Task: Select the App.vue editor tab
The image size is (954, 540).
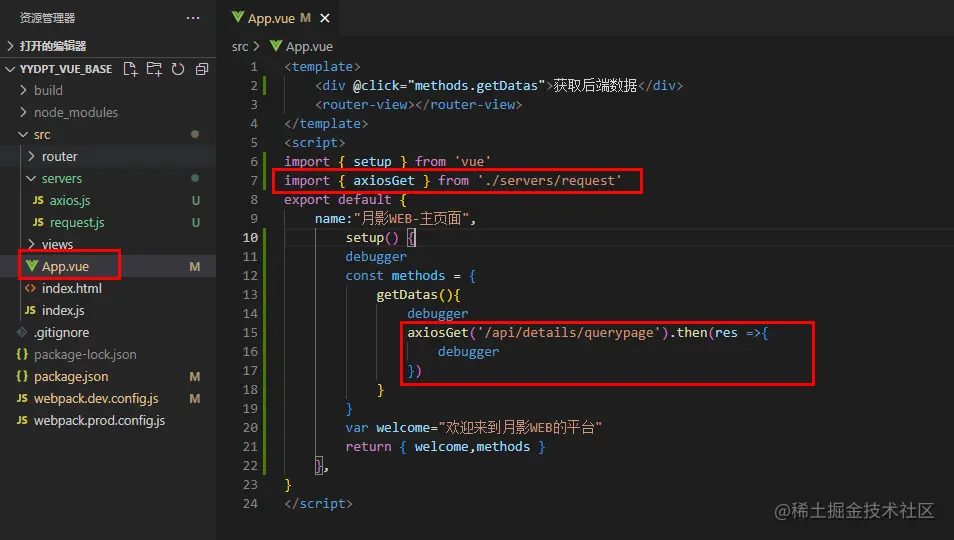Action: pyautogui.click(x=280, y=18)
